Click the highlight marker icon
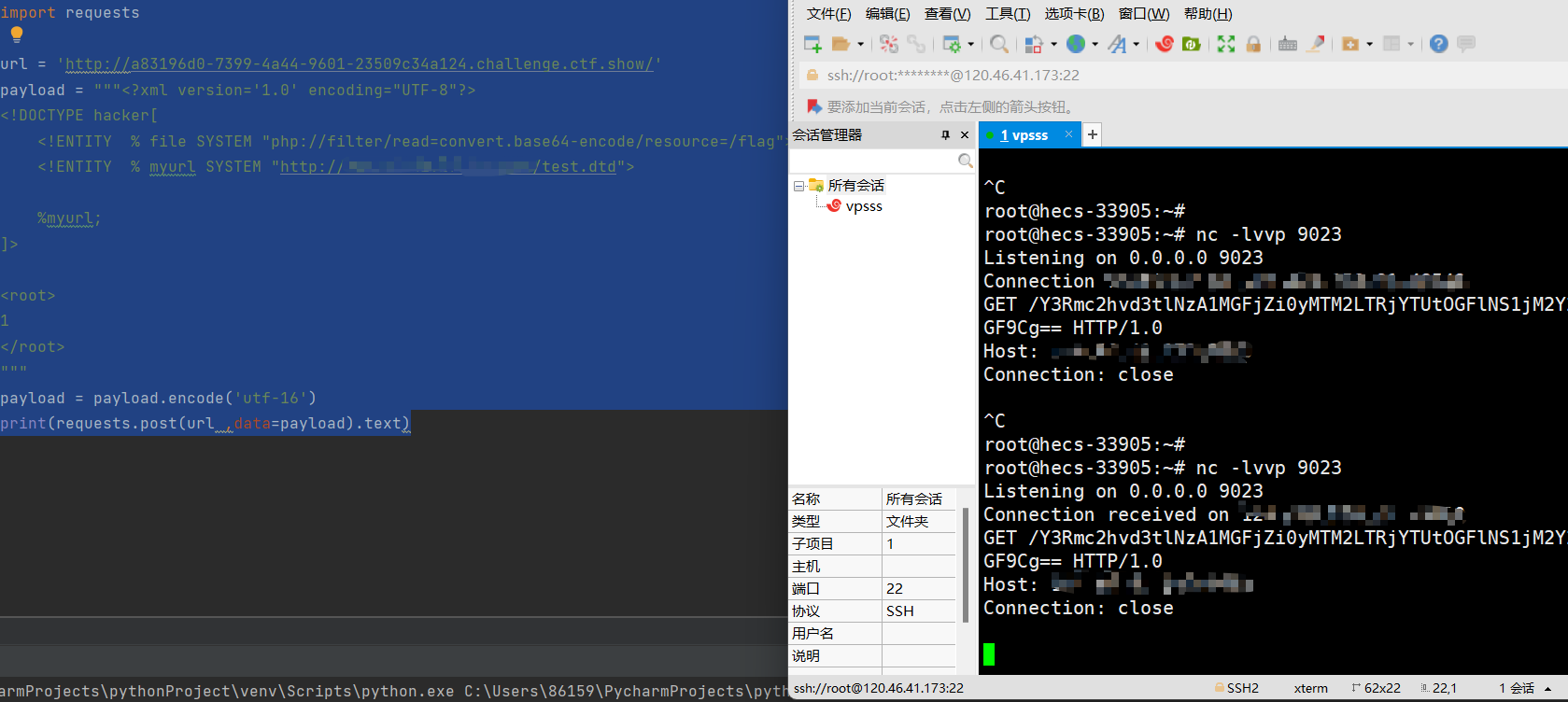Viewport: 1568px width, 702px height. click(1316, 44)
